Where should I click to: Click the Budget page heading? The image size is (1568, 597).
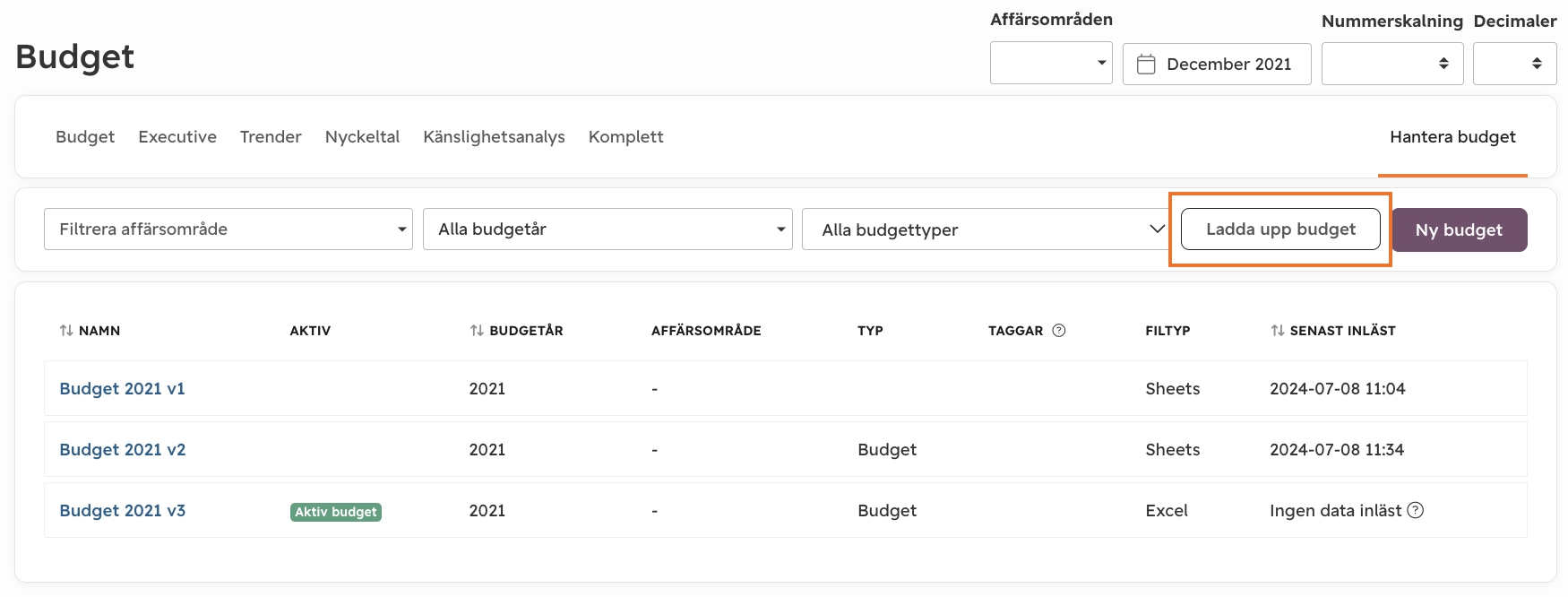point(75,57)
